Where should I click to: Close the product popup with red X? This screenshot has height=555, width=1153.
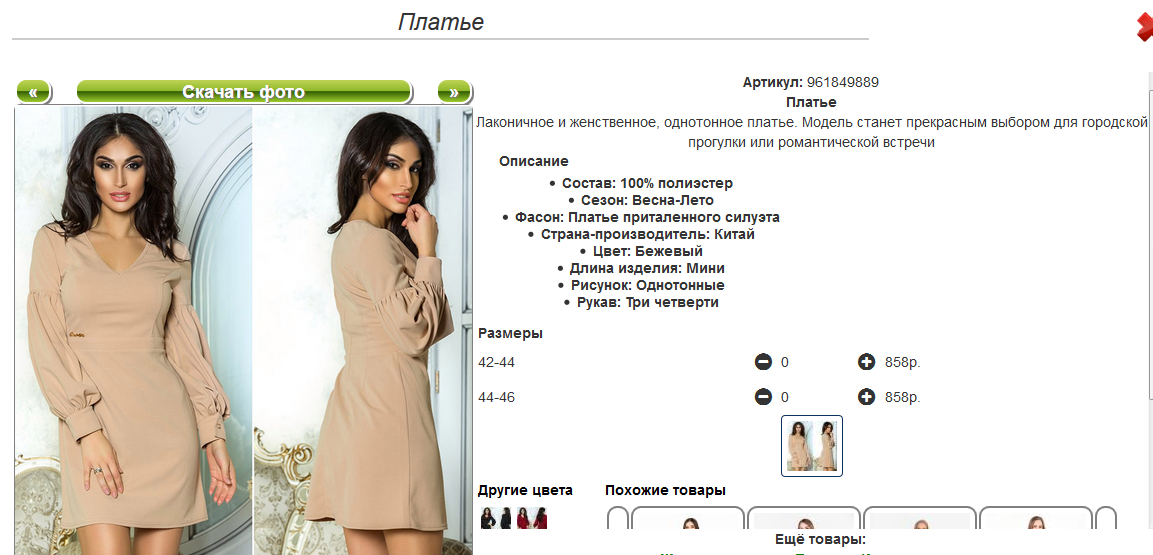click(1144, 27)
